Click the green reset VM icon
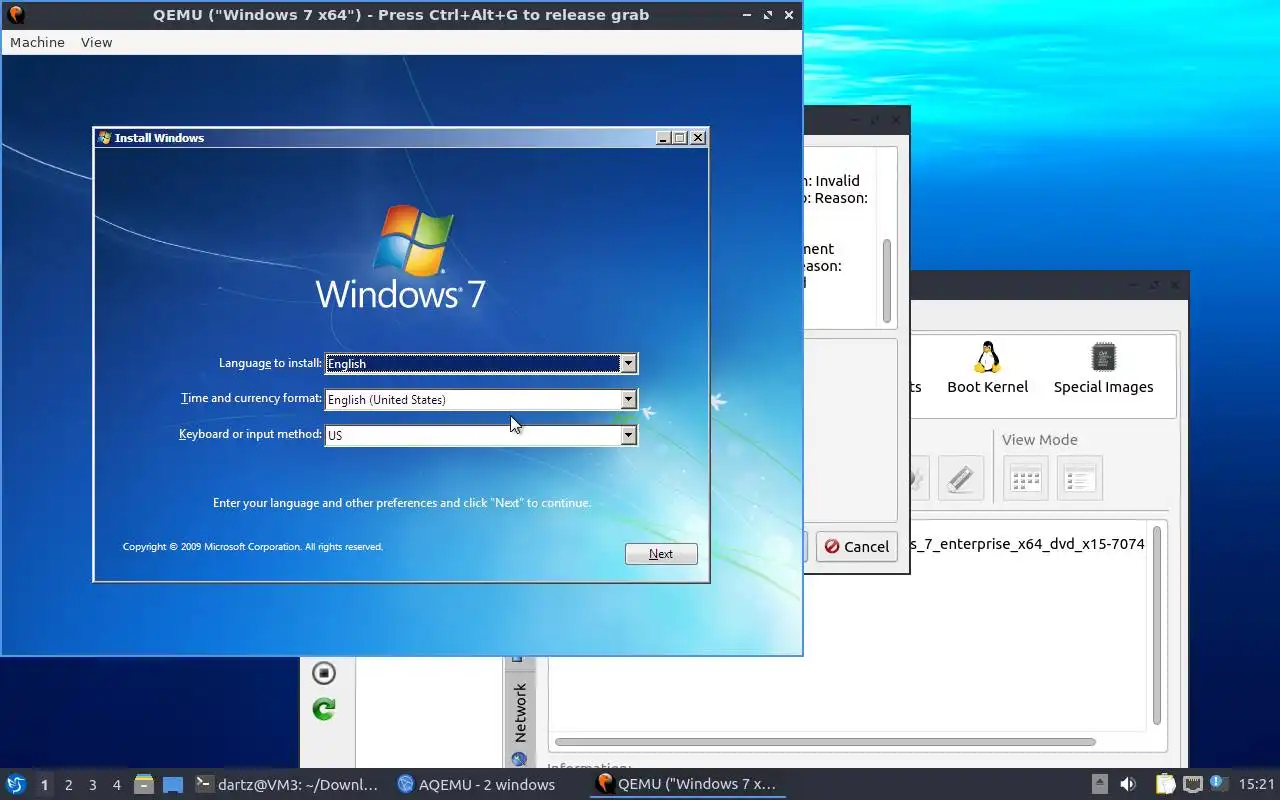 click(323, 709)
